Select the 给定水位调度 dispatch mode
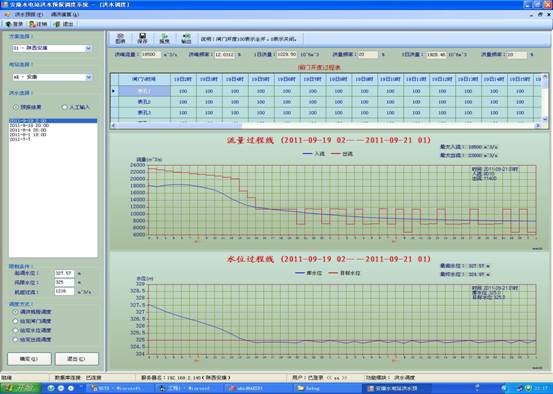The height and width of the screenshot is (394, 553). point(32,330)
